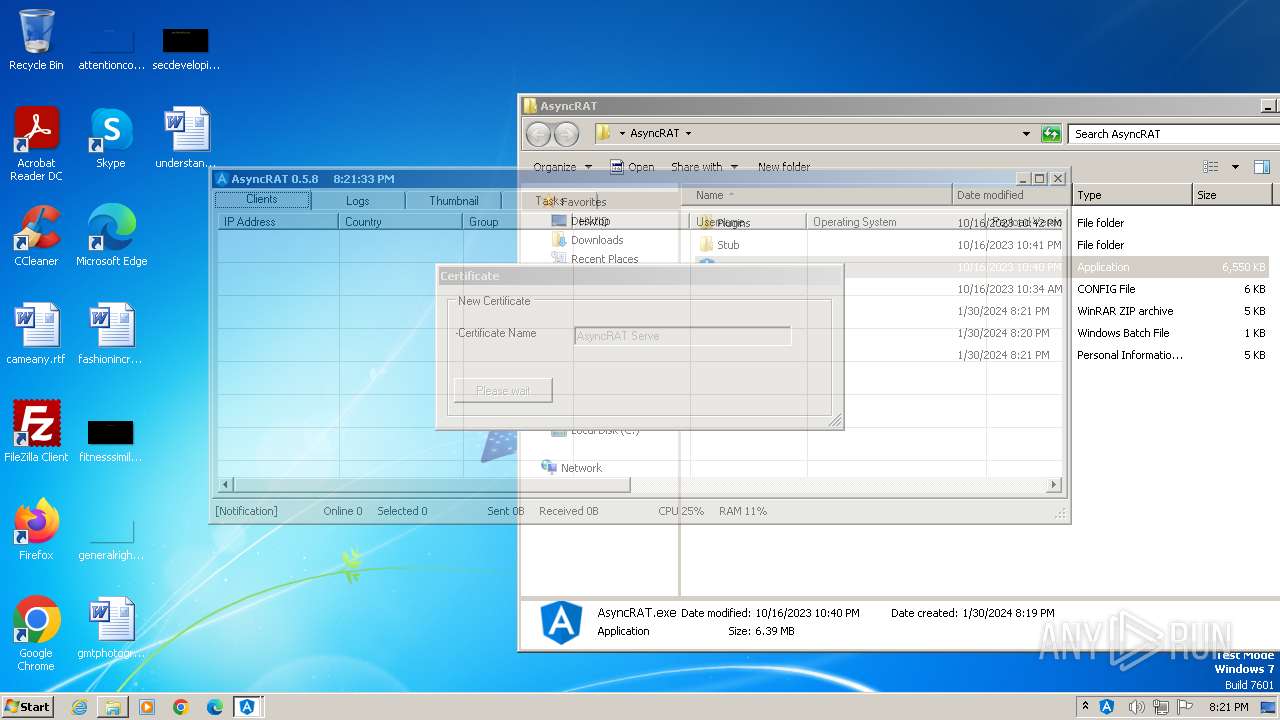Screen dimensions: 1280x720
Task: Open the volume speaker tray icon
Action: 1135,707
